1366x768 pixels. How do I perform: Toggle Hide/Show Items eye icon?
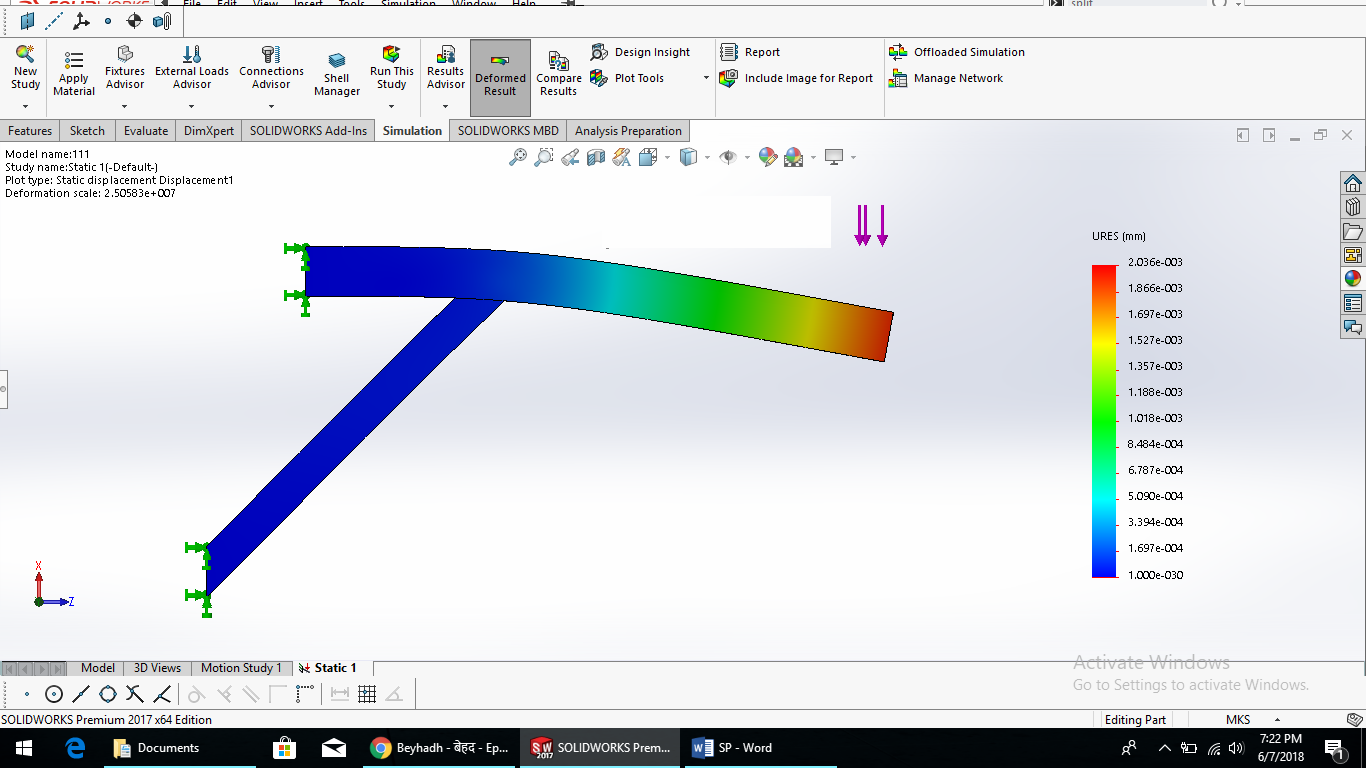(728, 157)
